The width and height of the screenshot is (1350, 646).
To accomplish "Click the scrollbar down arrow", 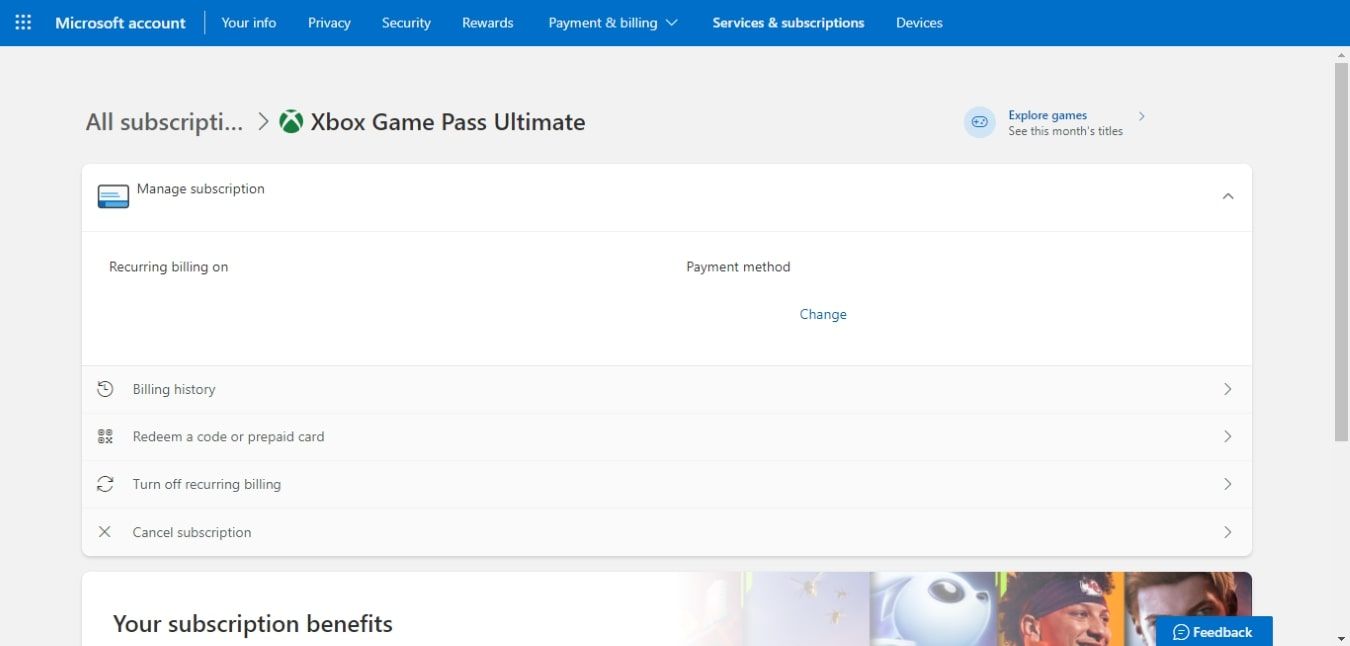I will pyautogui.click(x=1341, y=638).
